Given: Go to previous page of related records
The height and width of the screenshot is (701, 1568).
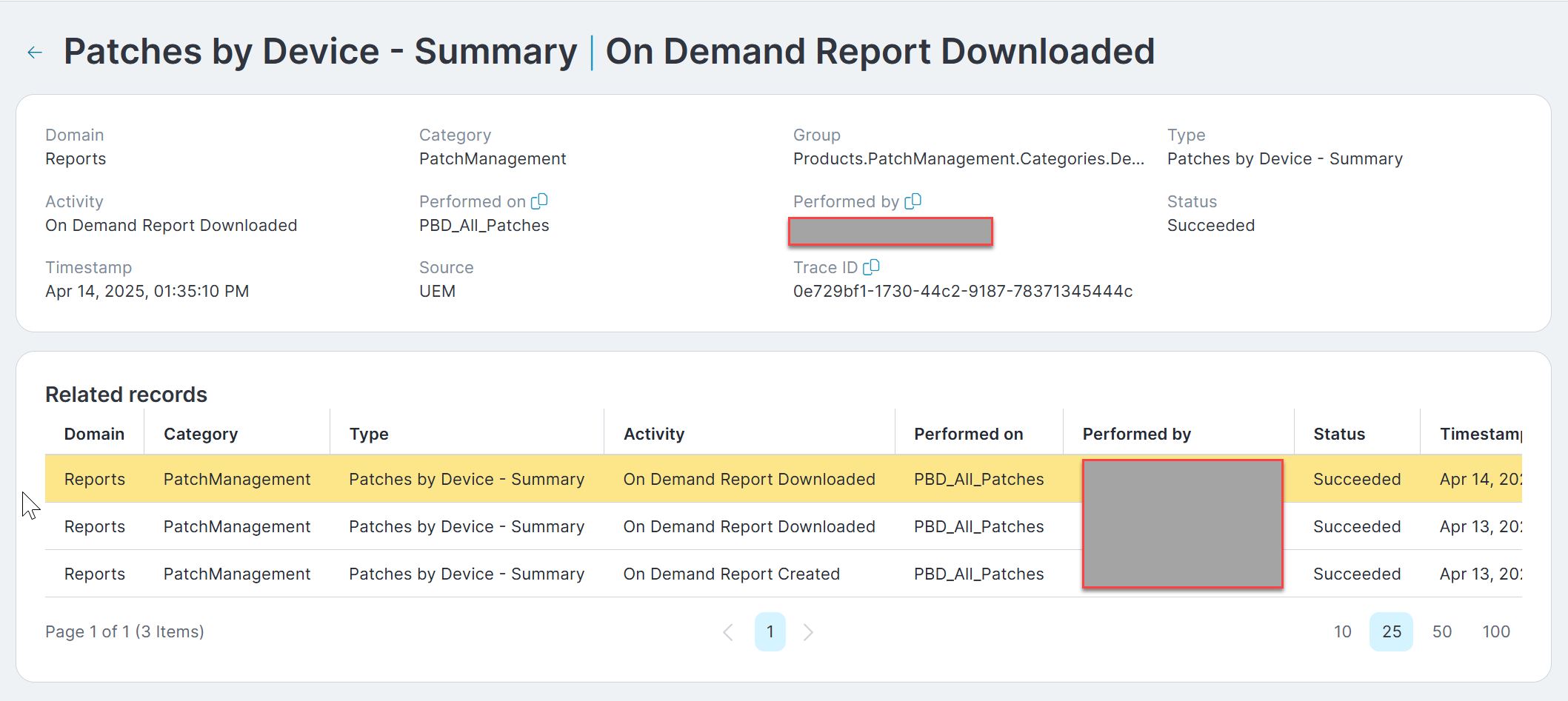Looking at the screenshot, I should (728, 632).
